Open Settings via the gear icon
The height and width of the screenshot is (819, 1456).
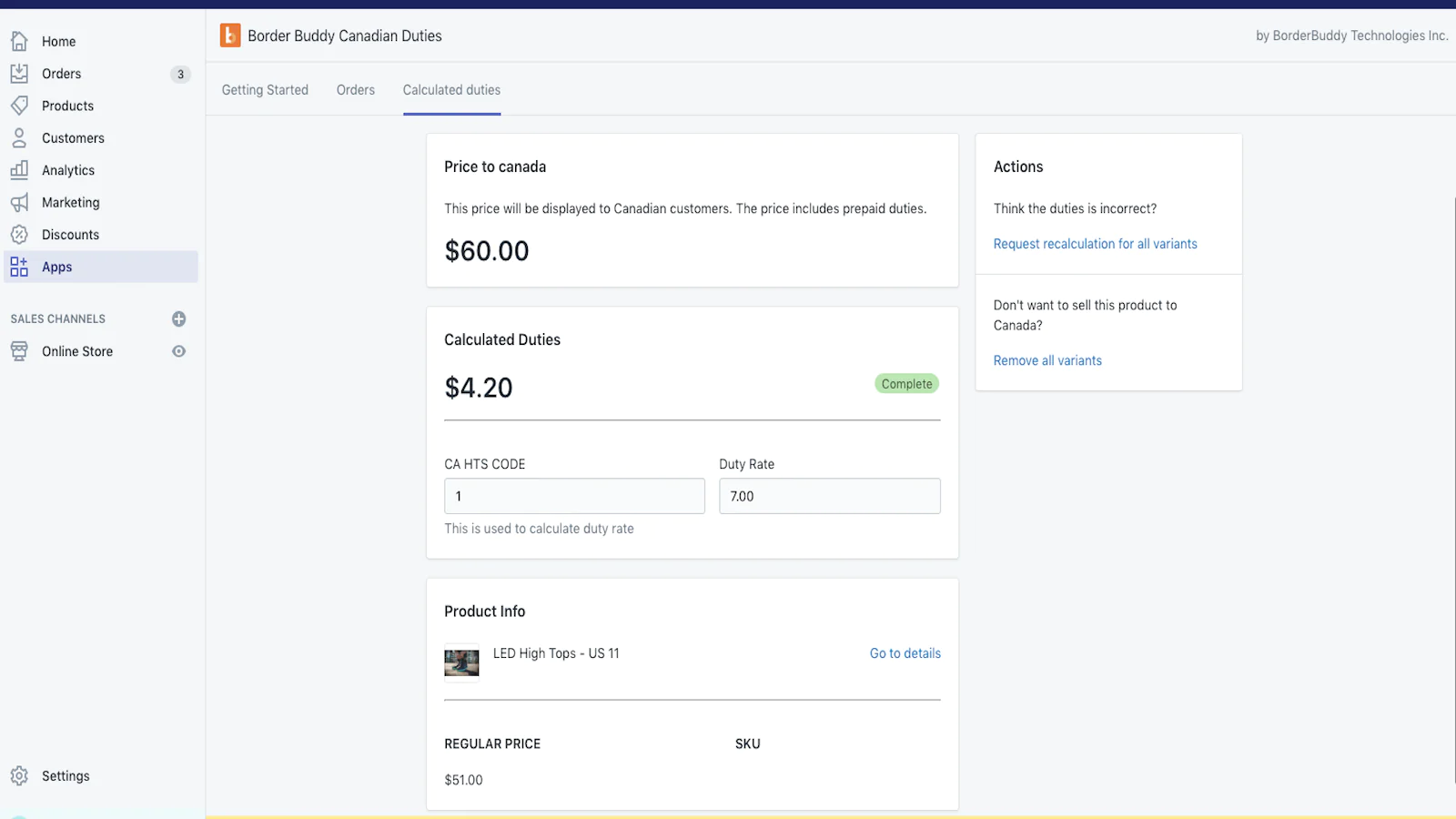(x=19, y=776)
